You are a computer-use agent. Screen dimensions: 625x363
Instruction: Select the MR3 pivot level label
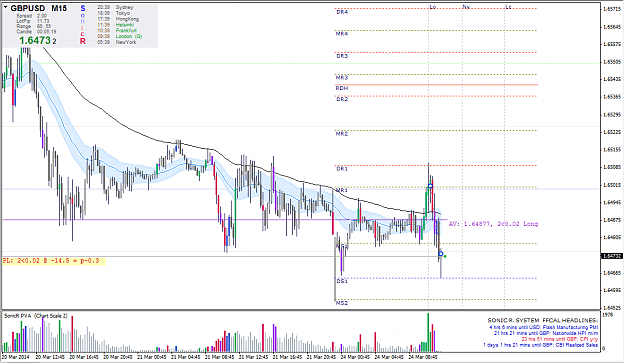point(342,78)
